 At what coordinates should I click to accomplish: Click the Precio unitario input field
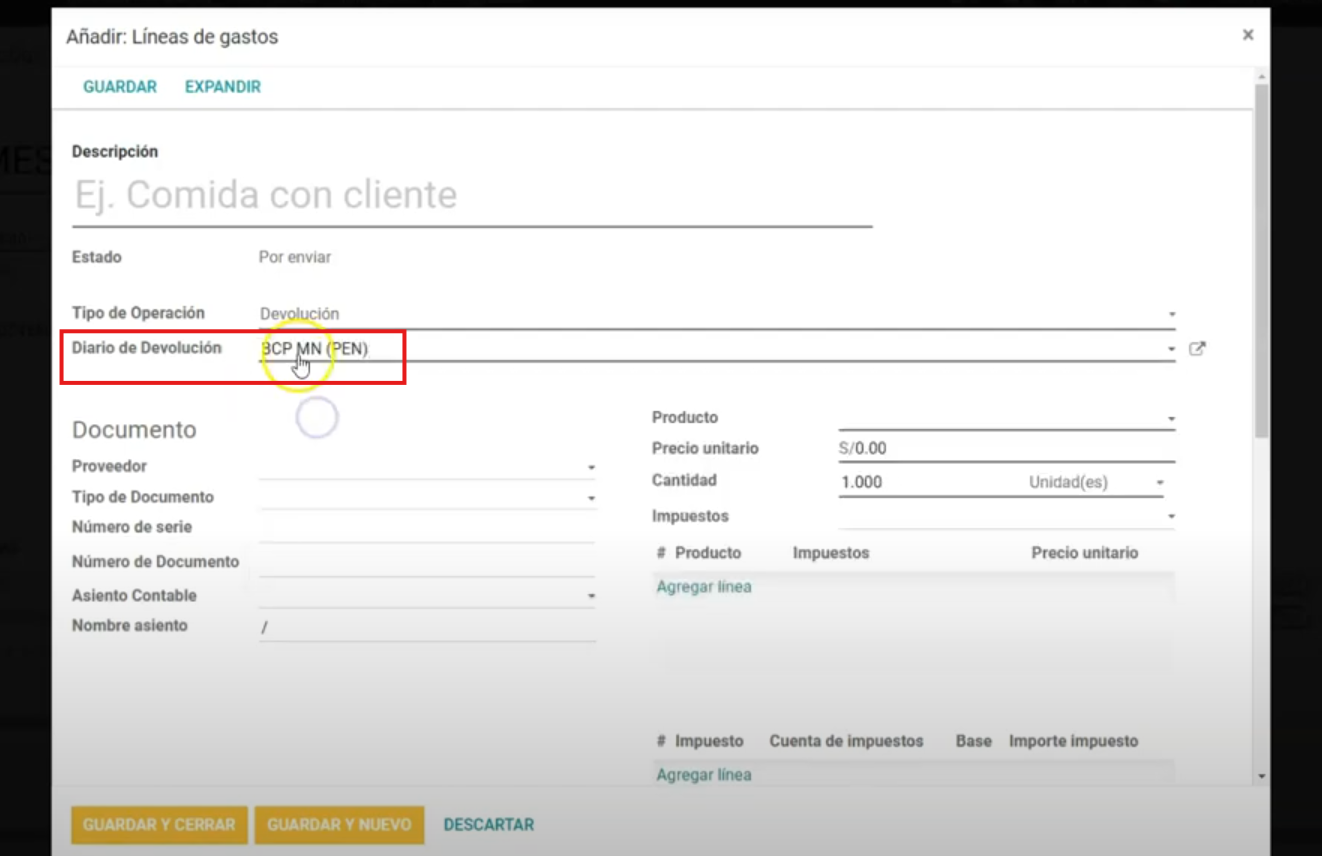1005,449
